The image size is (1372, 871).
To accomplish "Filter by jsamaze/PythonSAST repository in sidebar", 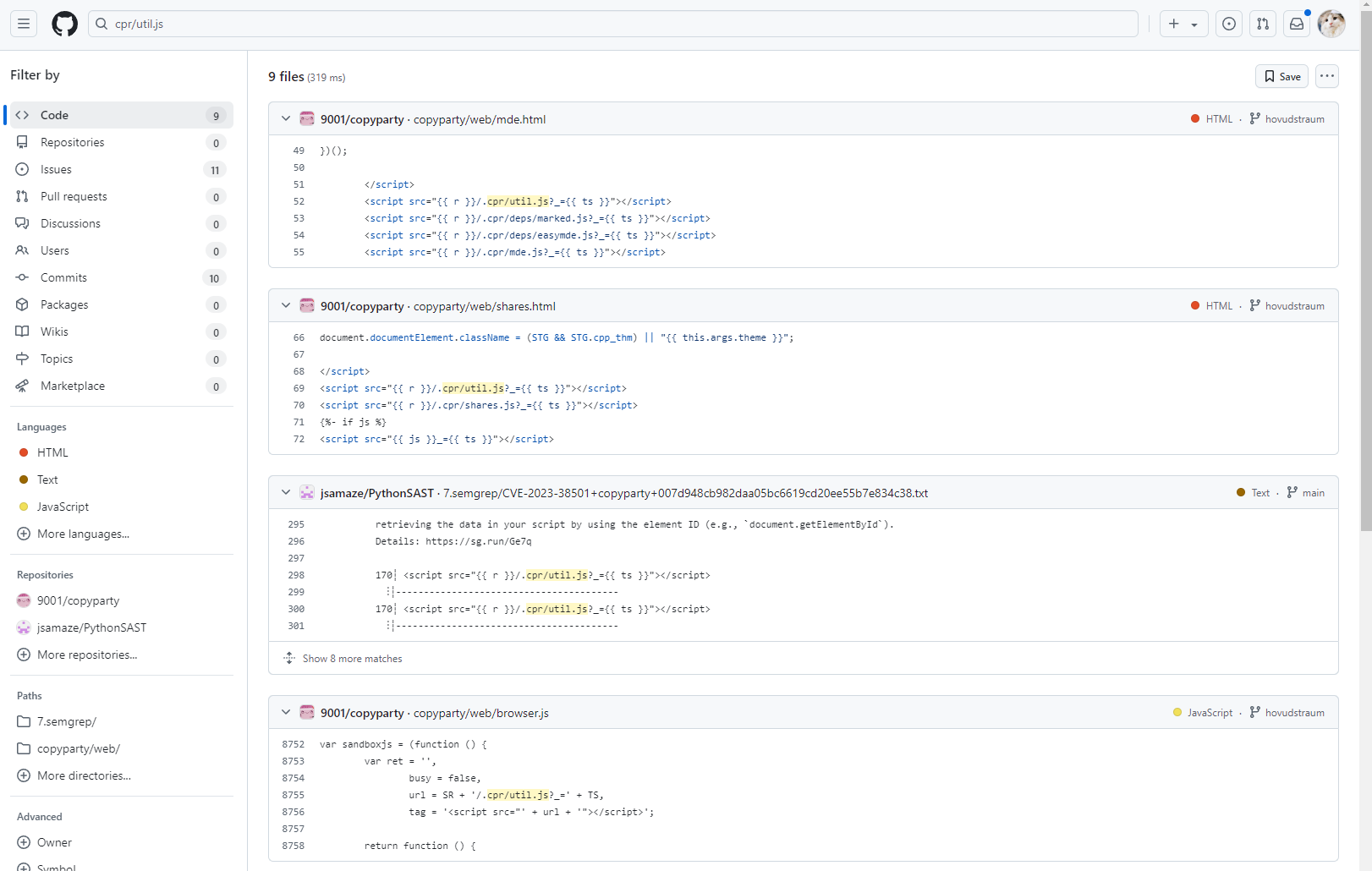I will click(x=120, y=627).
